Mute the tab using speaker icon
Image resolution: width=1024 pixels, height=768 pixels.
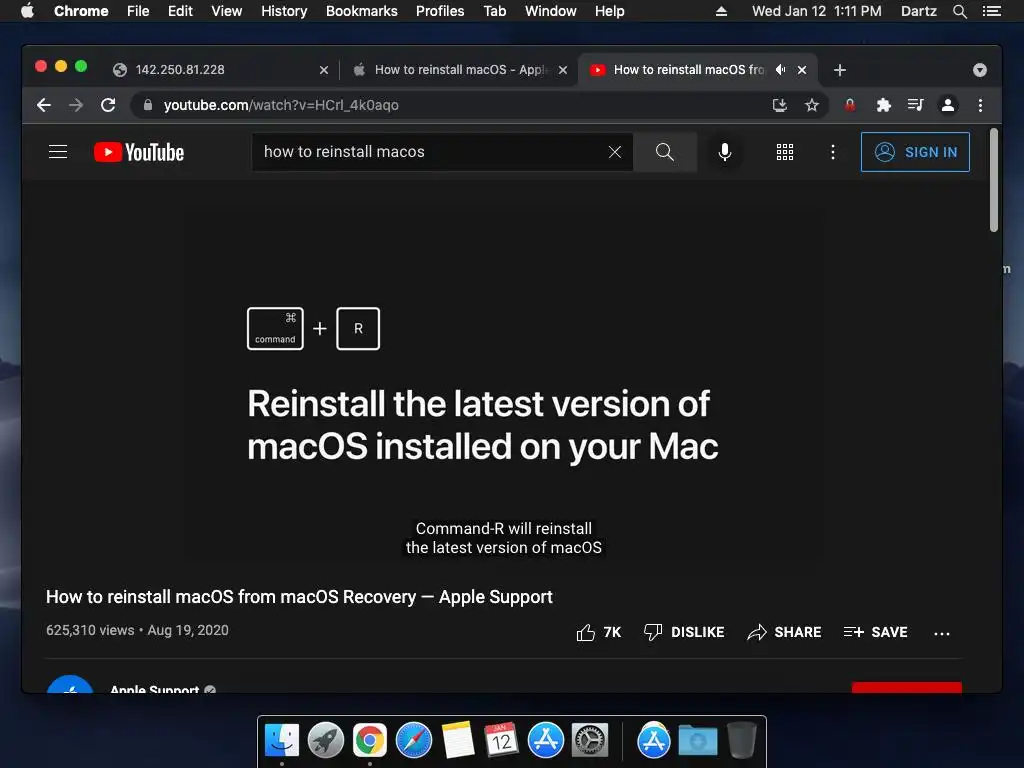coord(780,69)
